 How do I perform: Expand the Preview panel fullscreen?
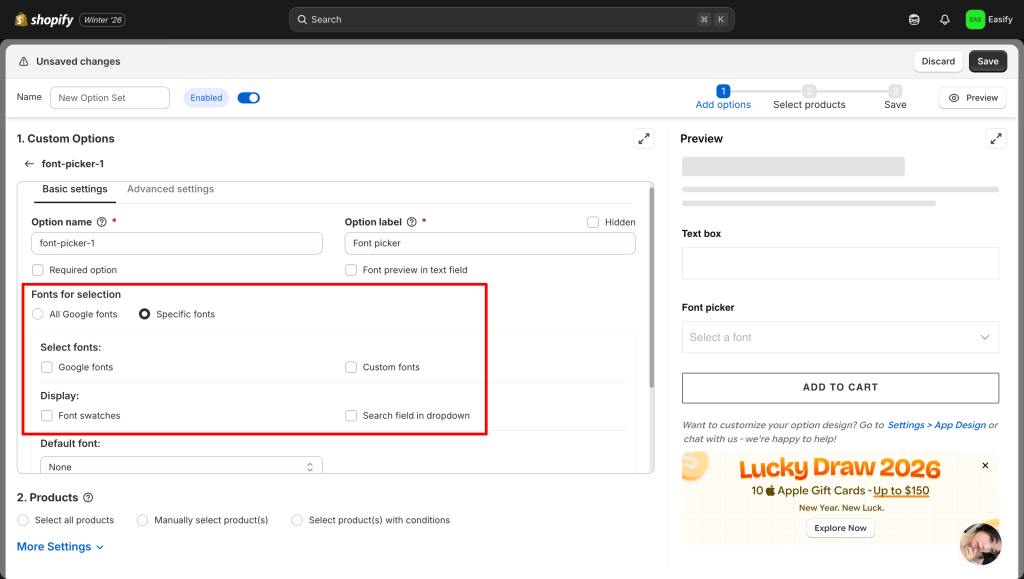click(x=995, y=139)
